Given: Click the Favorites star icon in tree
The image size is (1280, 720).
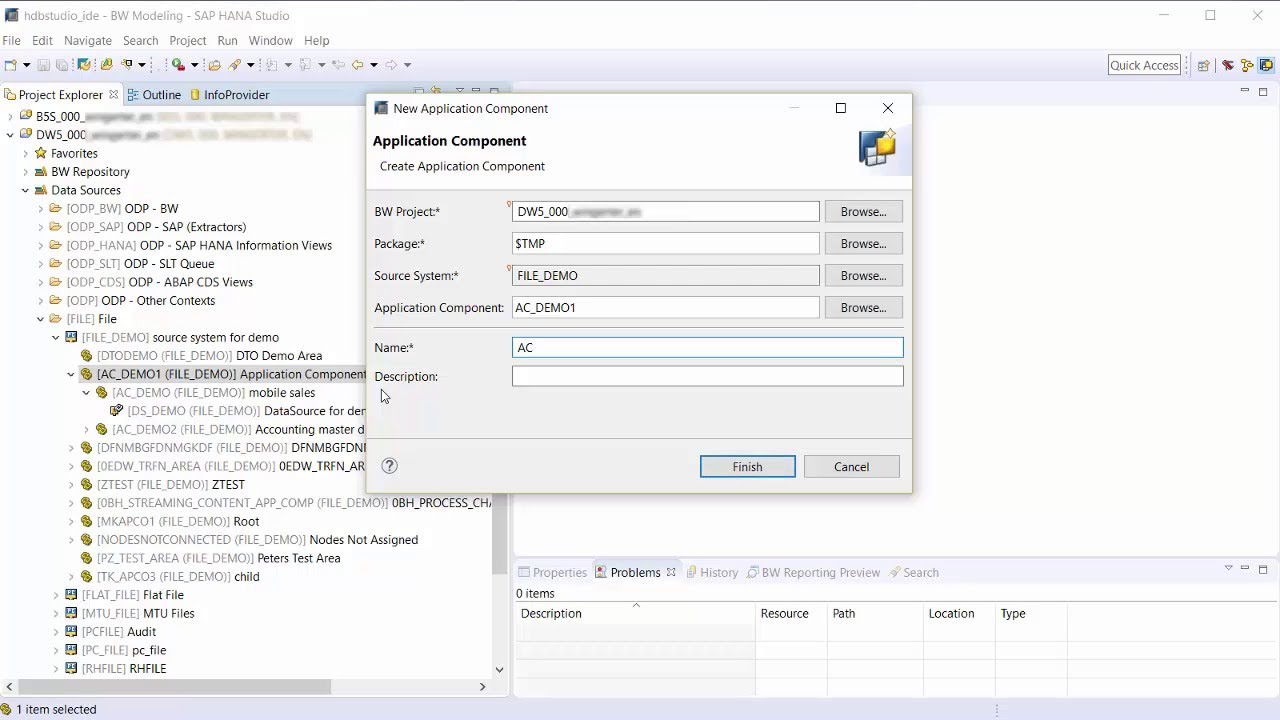Looking at the screenshot, I should [41, 154].
